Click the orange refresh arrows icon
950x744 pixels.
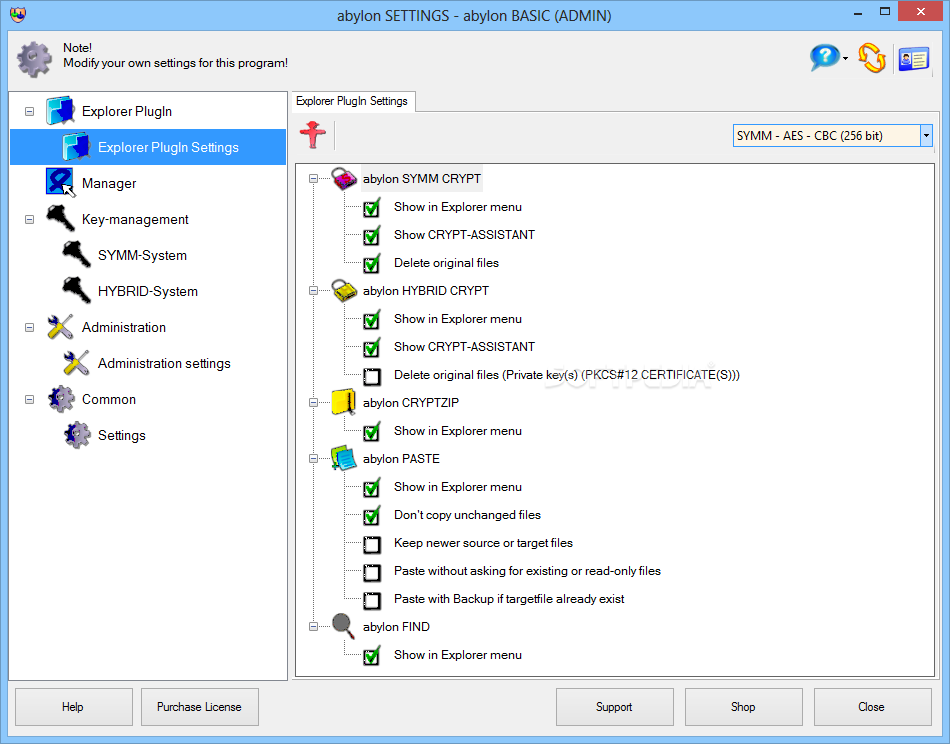(x=872, y=58)
